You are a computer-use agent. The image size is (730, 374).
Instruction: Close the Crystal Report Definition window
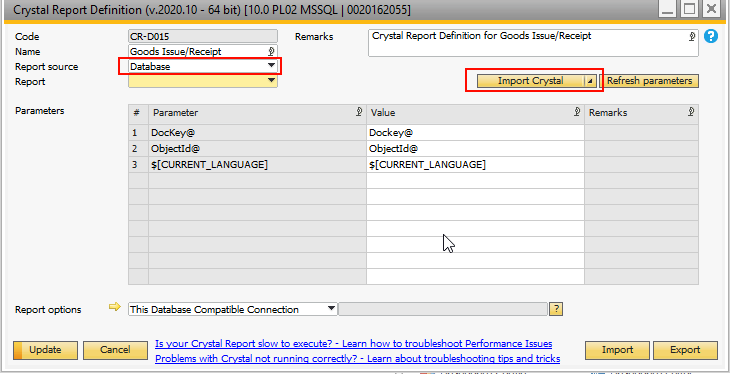[711, 9]
